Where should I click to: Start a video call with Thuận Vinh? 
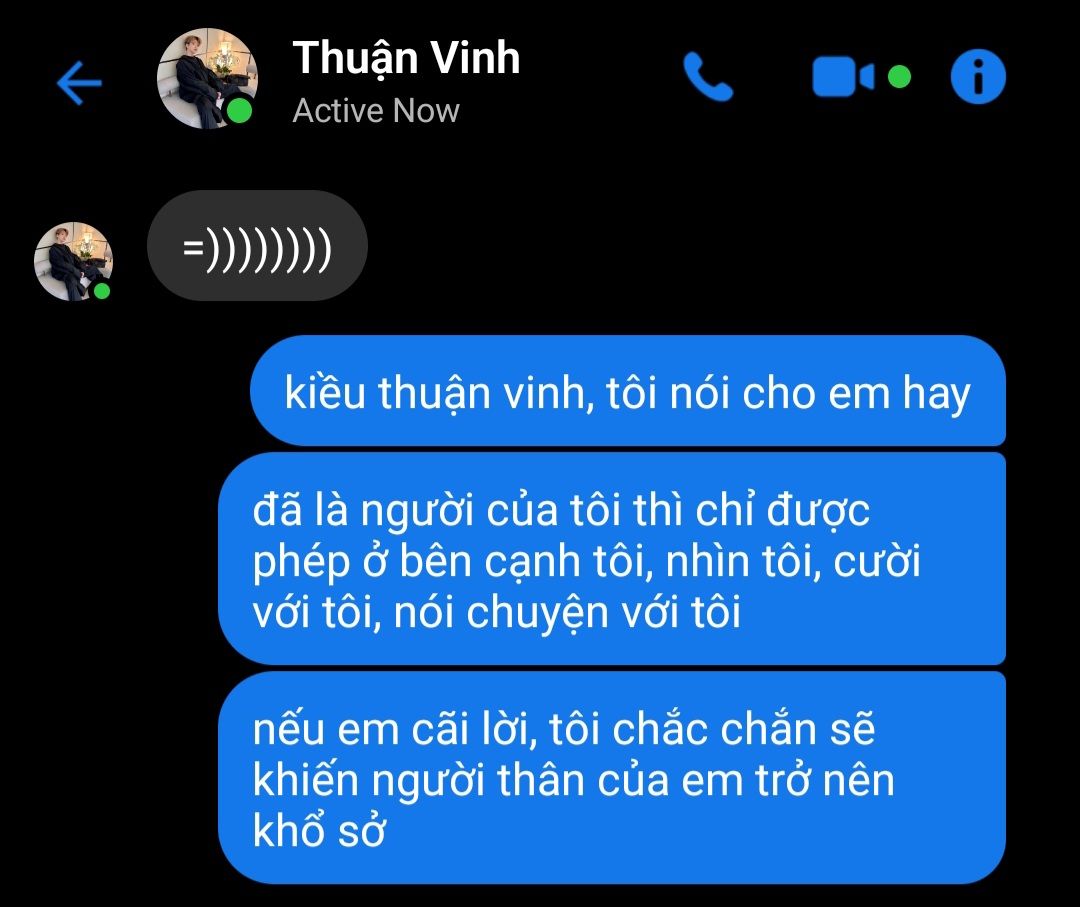click(x=843, y=77)
